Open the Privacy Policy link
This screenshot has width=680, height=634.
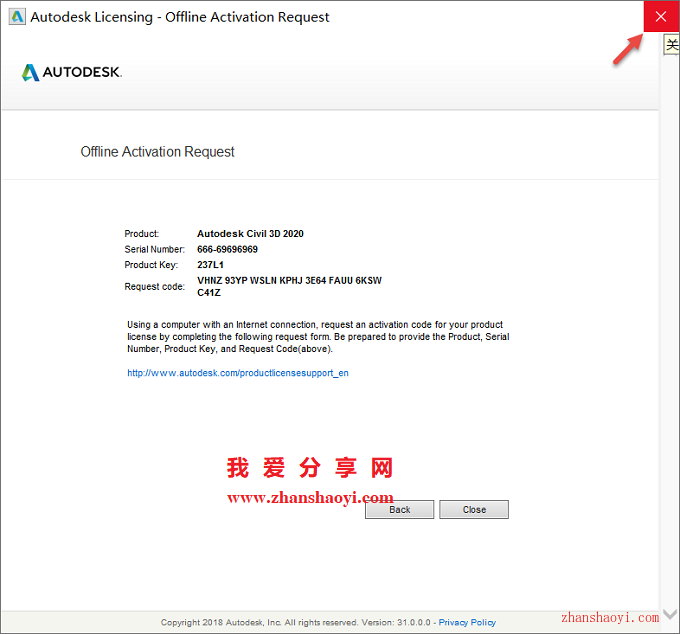point(467,622)
